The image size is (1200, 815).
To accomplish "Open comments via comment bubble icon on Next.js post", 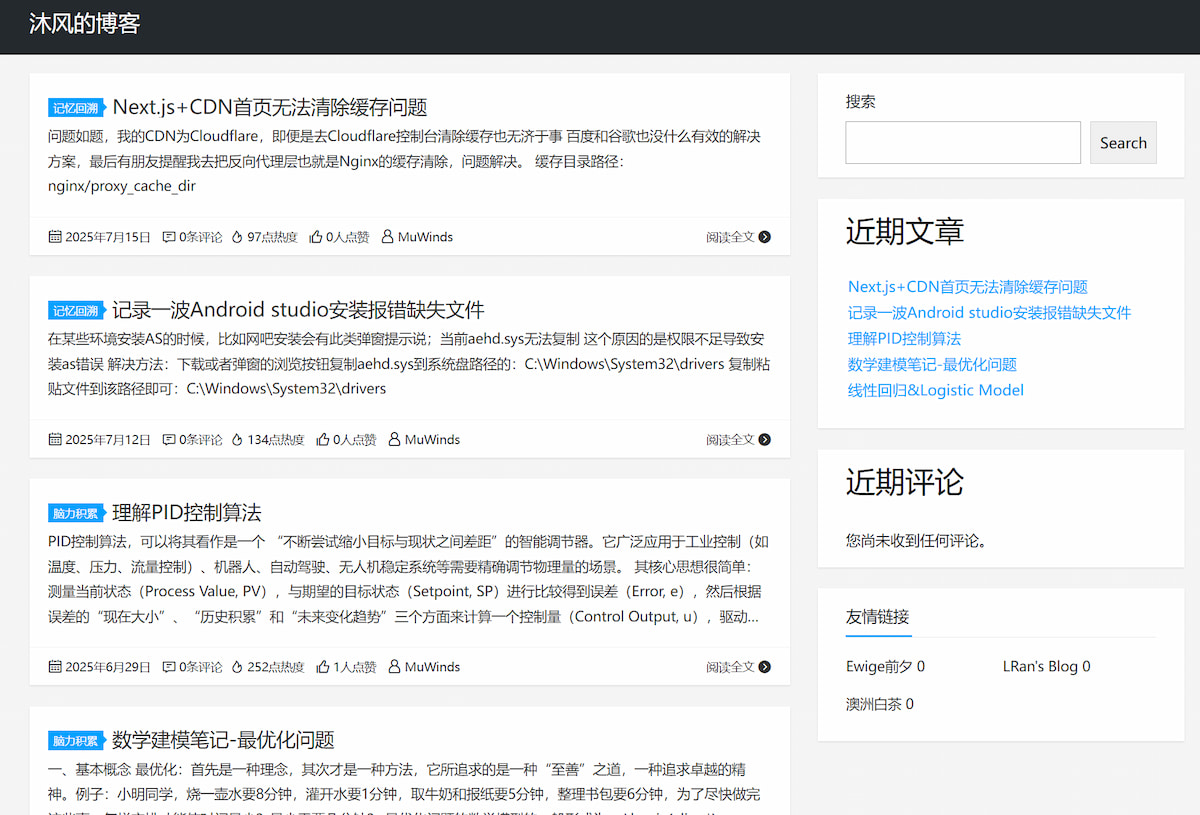I will pos(169,236).
